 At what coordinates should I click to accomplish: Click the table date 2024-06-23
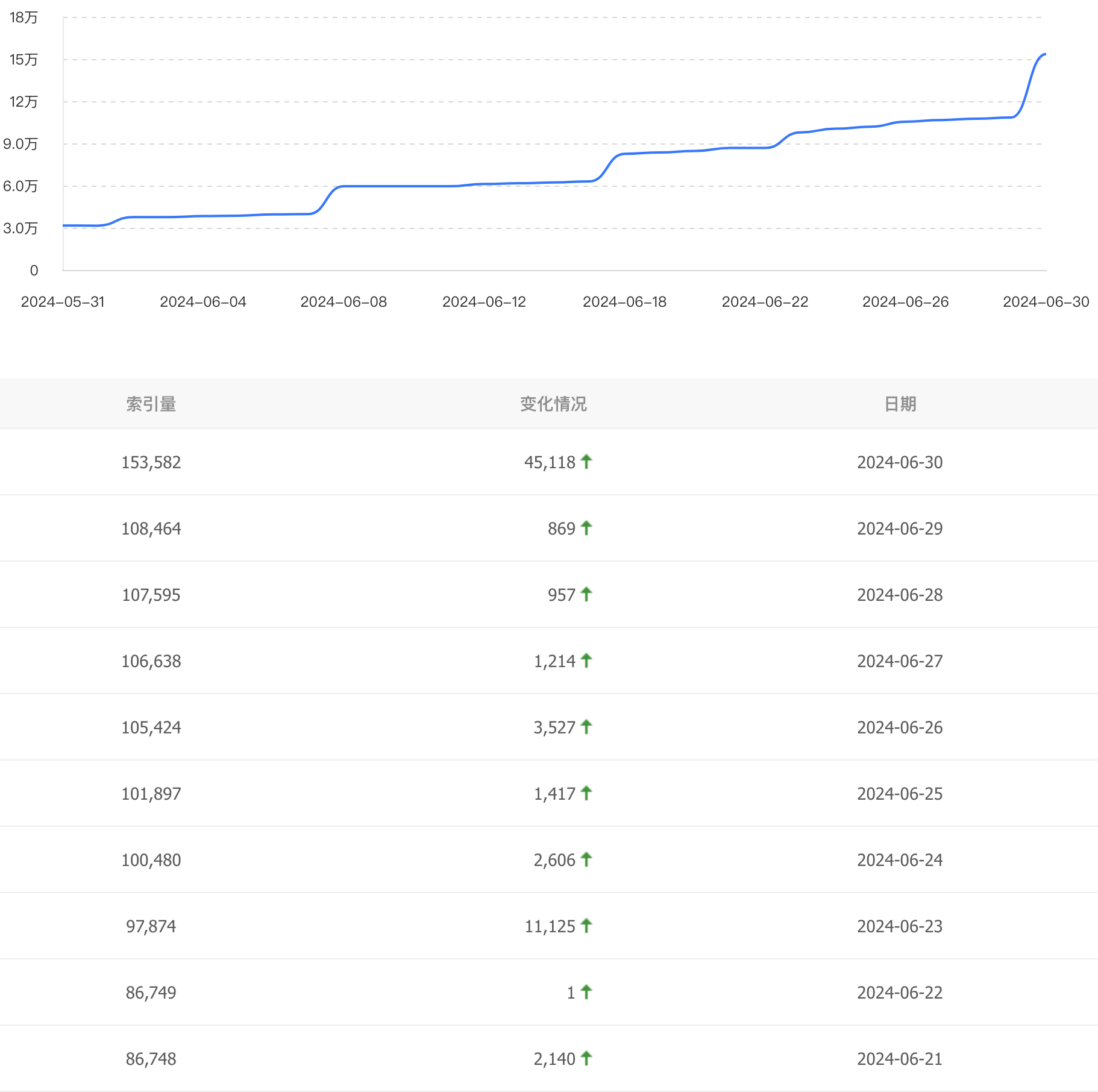pos(900,926)
